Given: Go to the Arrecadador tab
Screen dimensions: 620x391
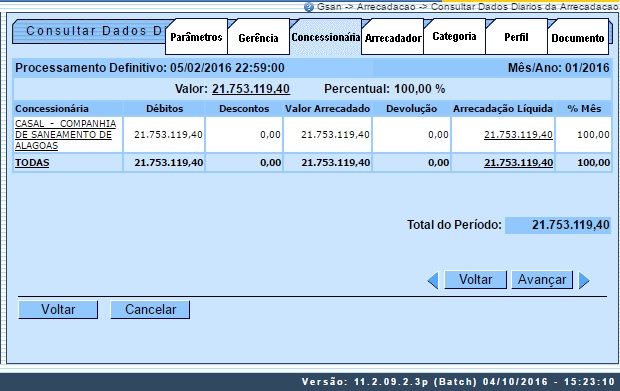Looking at the screenshot, I should click(x=393, y=38).
